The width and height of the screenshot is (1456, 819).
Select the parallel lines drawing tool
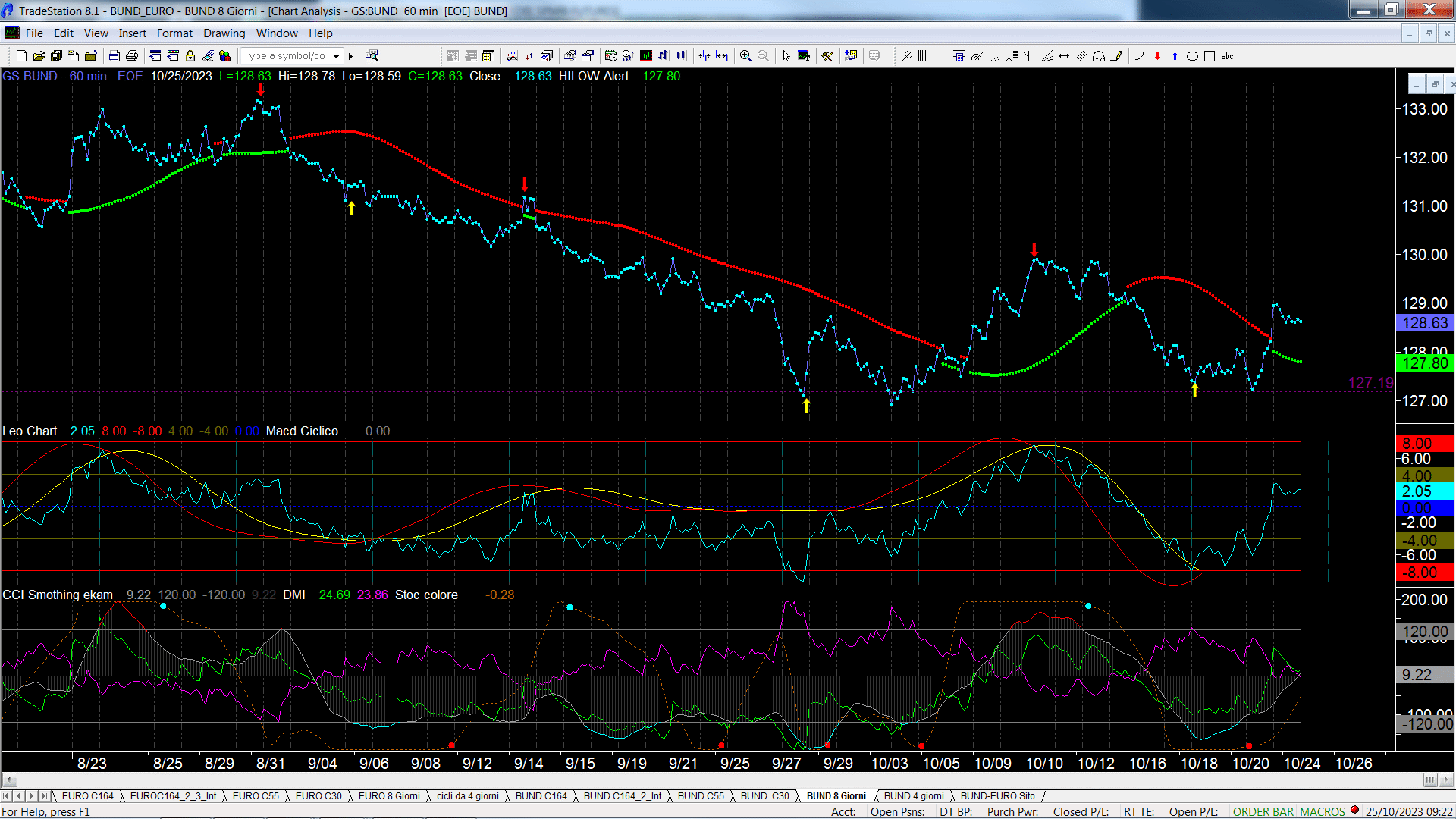(x=1081, y=56)
